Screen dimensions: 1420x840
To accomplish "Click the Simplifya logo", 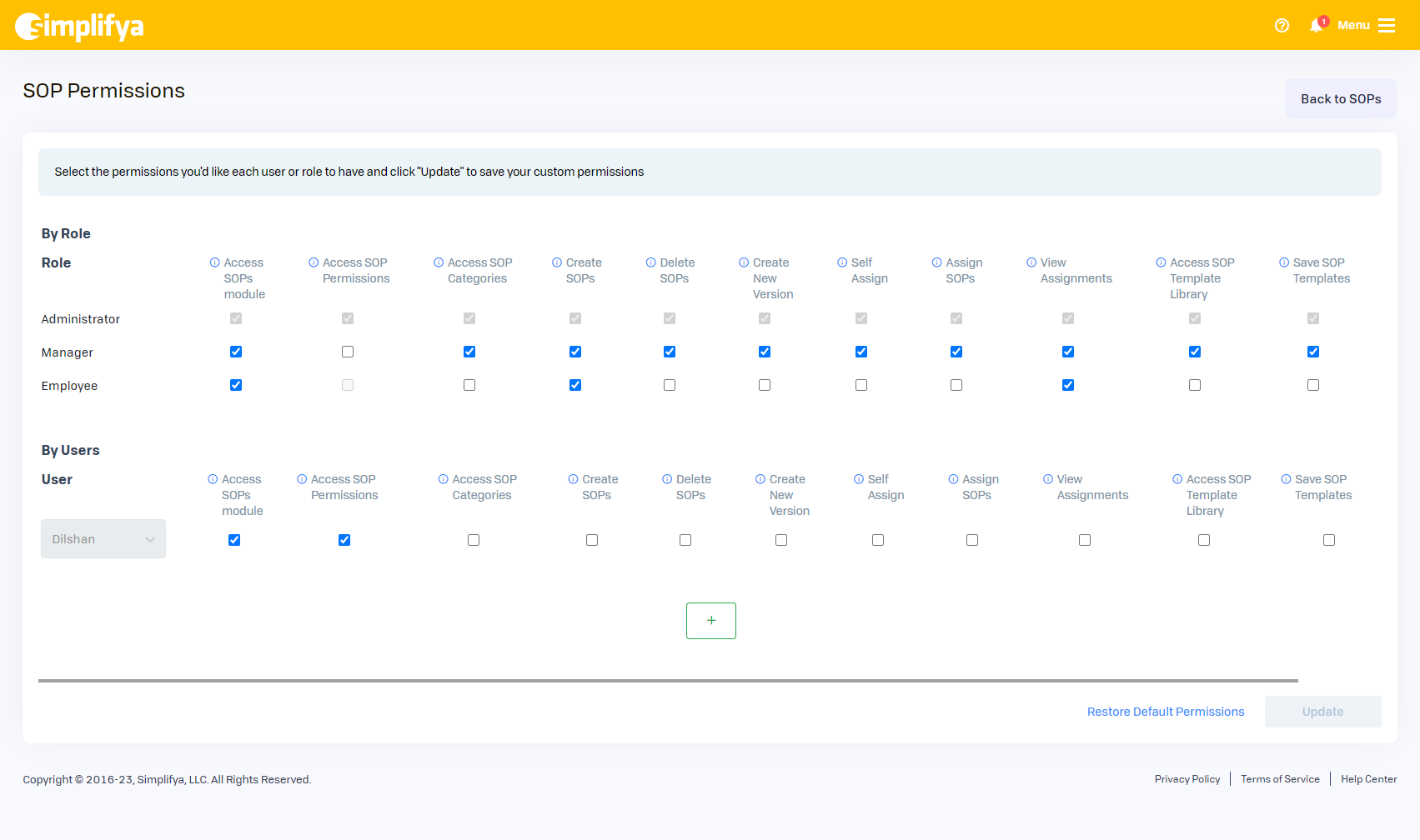I will coord(79,26).
